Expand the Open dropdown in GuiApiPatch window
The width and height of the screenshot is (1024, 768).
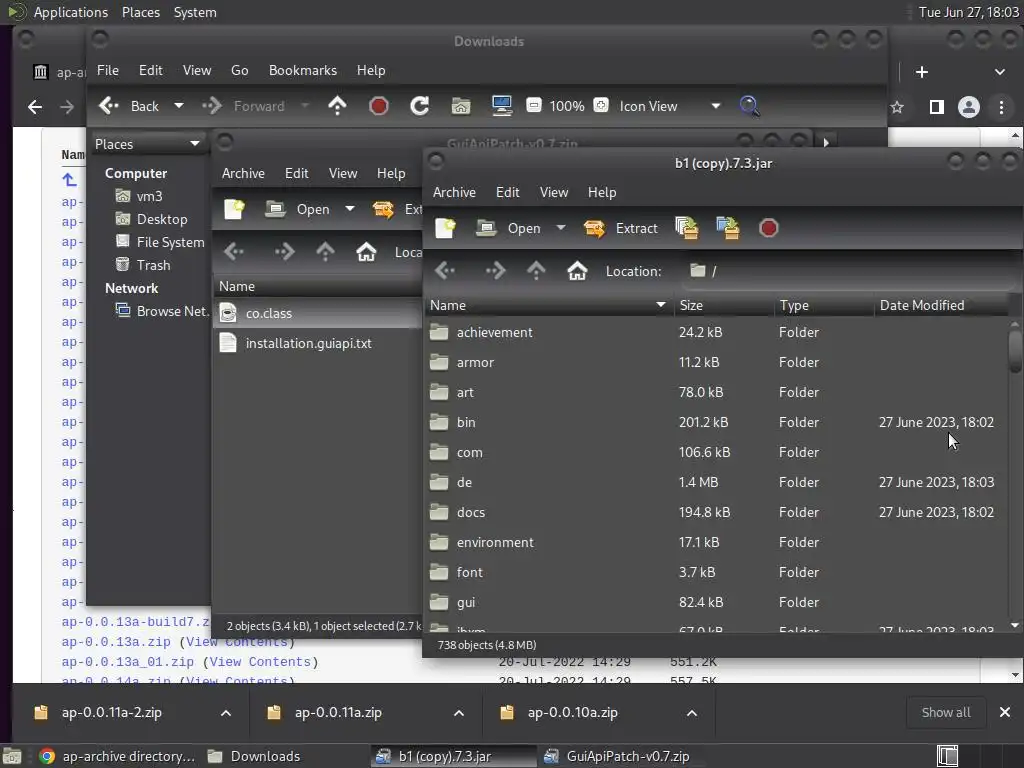point(349,209)
